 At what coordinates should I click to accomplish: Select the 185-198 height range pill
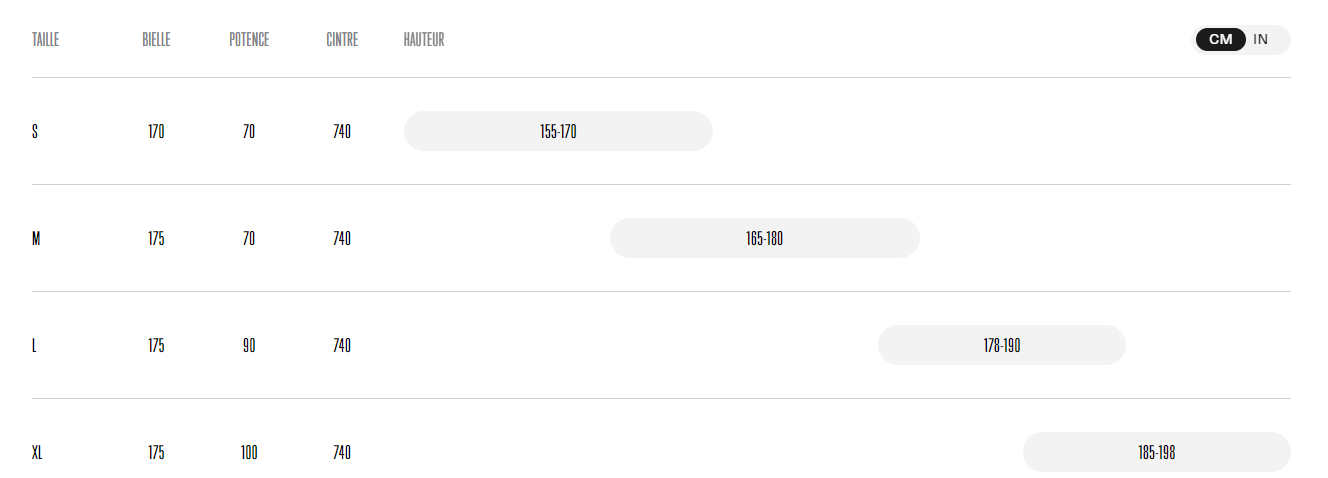[x=1157, y=452]
